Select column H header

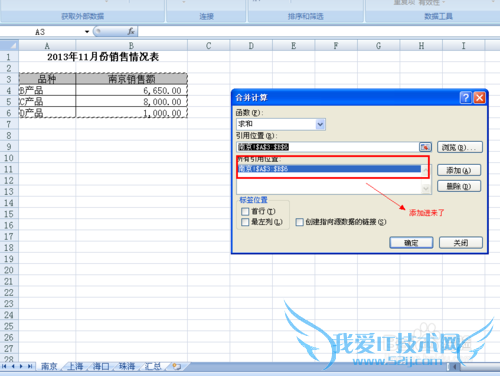(x=421, y=45)
